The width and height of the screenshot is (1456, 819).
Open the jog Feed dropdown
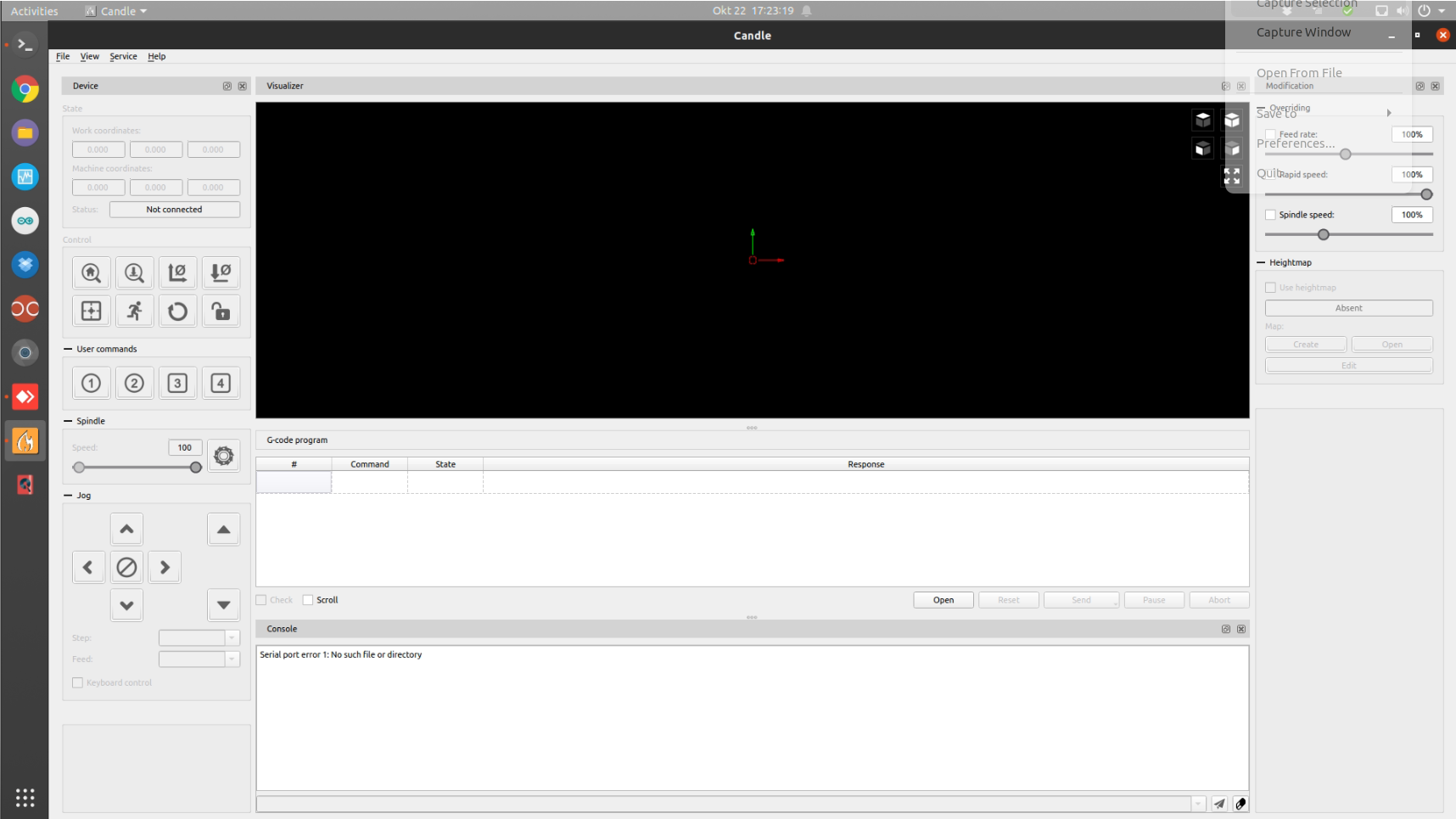[232, 659]
